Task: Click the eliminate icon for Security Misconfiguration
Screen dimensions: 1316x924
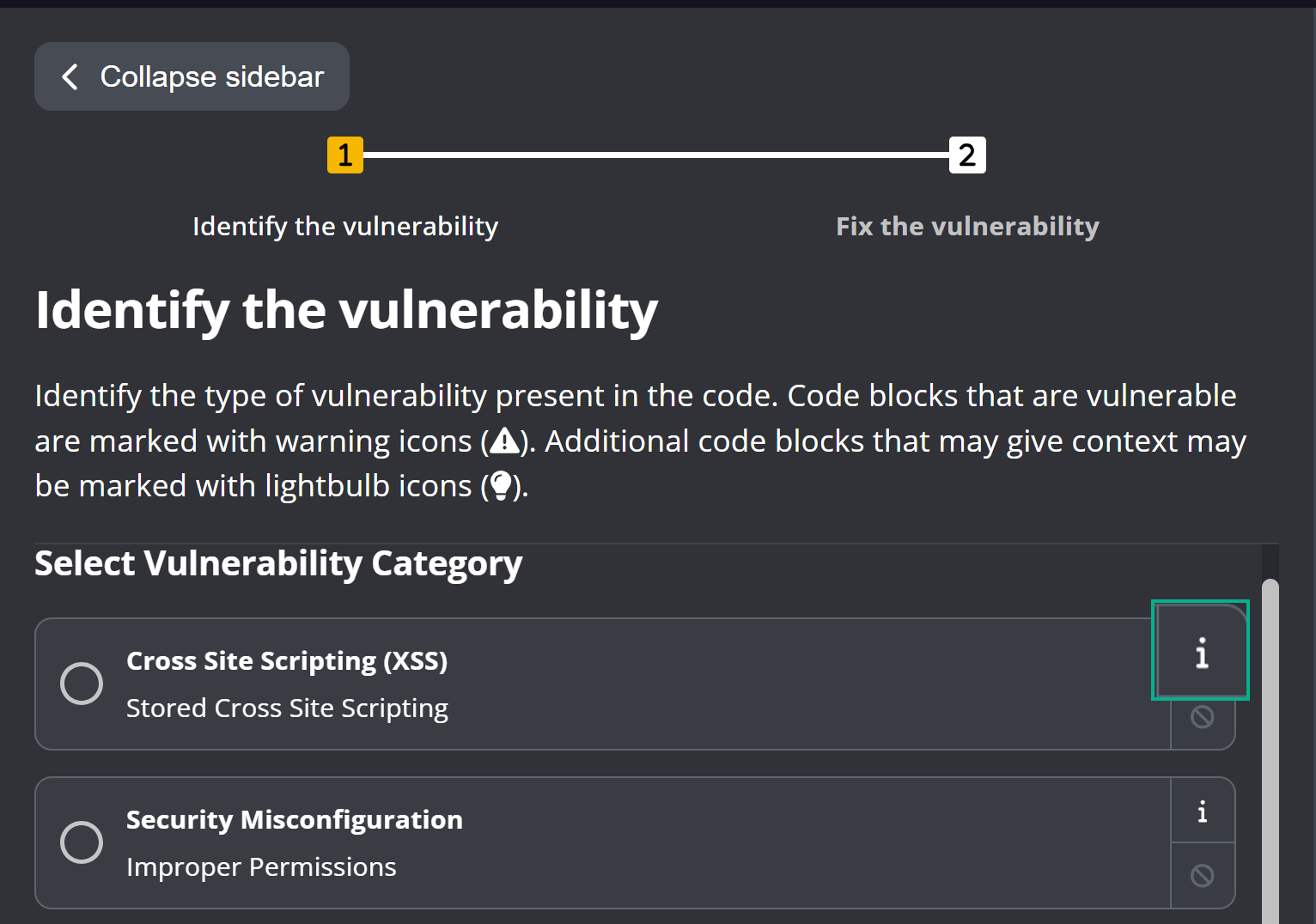Action: pyautogui.click(x=1202, y=875)
